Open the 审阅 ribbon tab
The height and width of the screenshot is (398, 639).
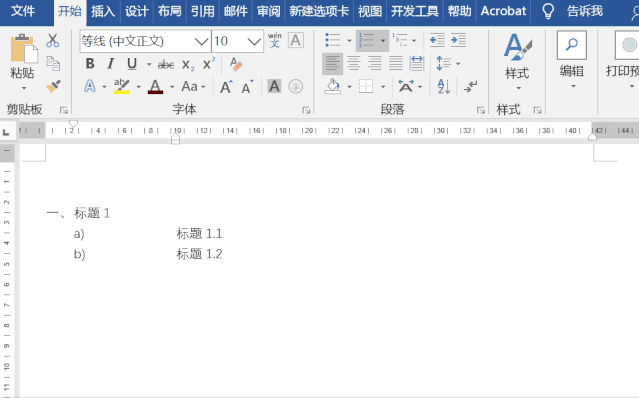pyautogui.click(x=269, y=11)
